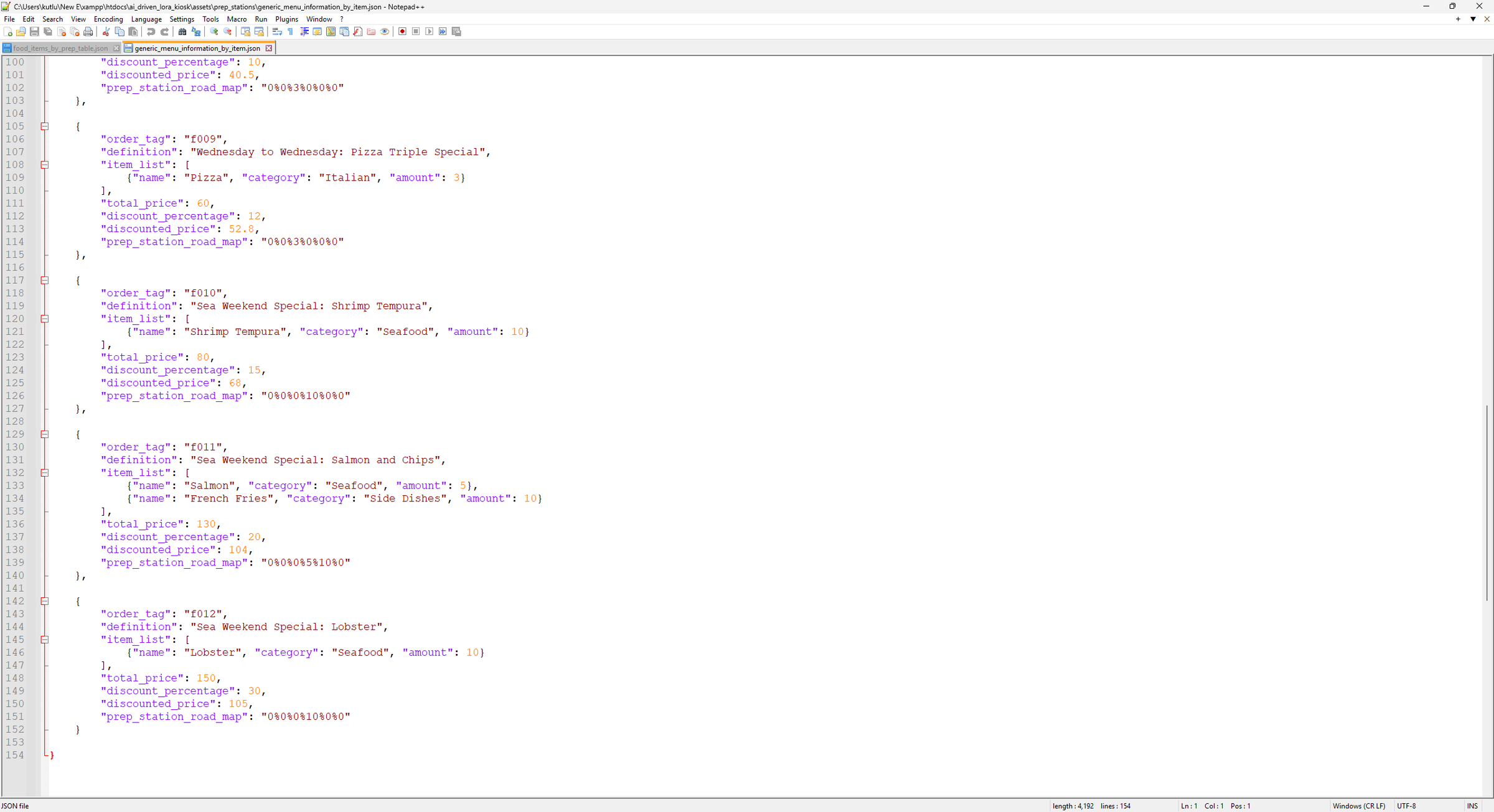Image resolution: width=1494 pixels, height=812 pixels.
Task: Click the New file toolbar icon
Action: pyautogui.click(x=7, y=32)
